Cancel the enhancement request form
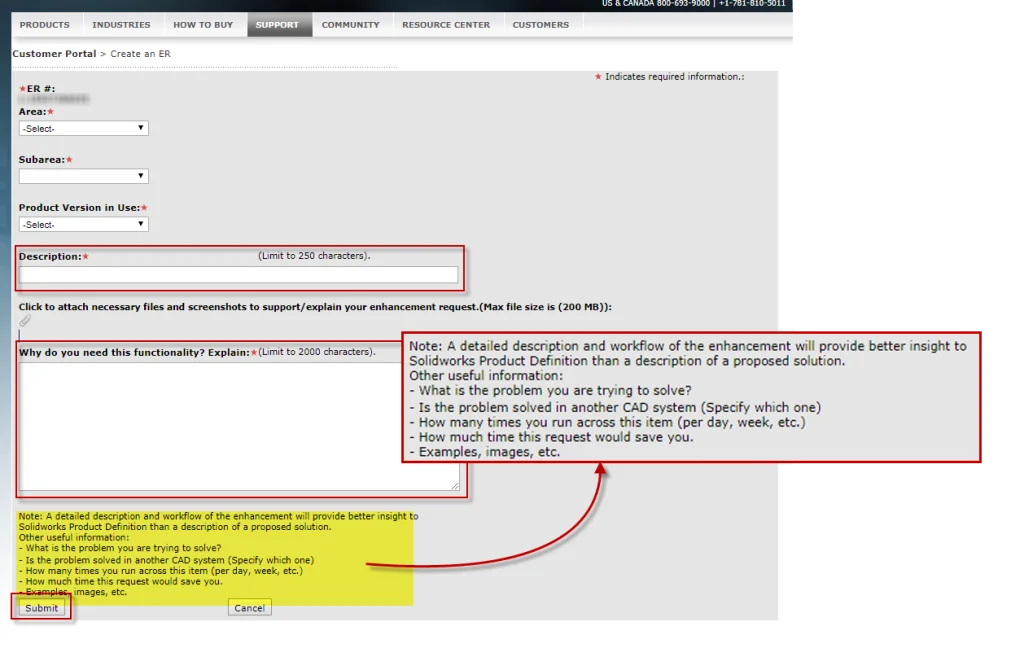This screenshot has width=1024, height=657. pyautogui.click(x=249, y=608)
